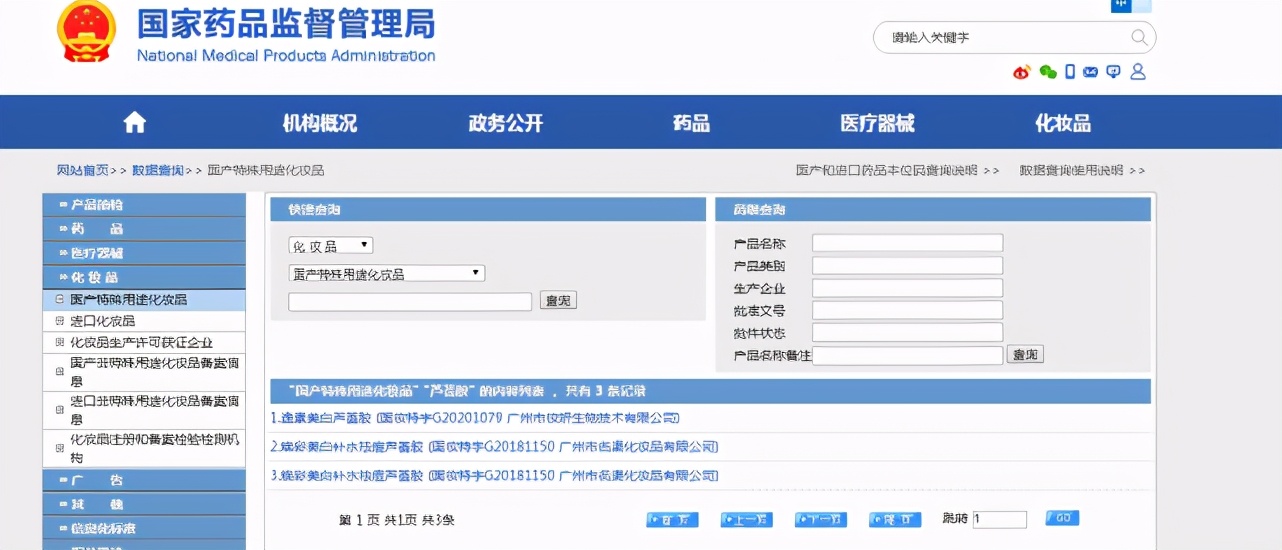This screenshot has height=550, width=1282.
Task: Select 进口化妆品 in the sidebar
Action: [x=102, y=321]
